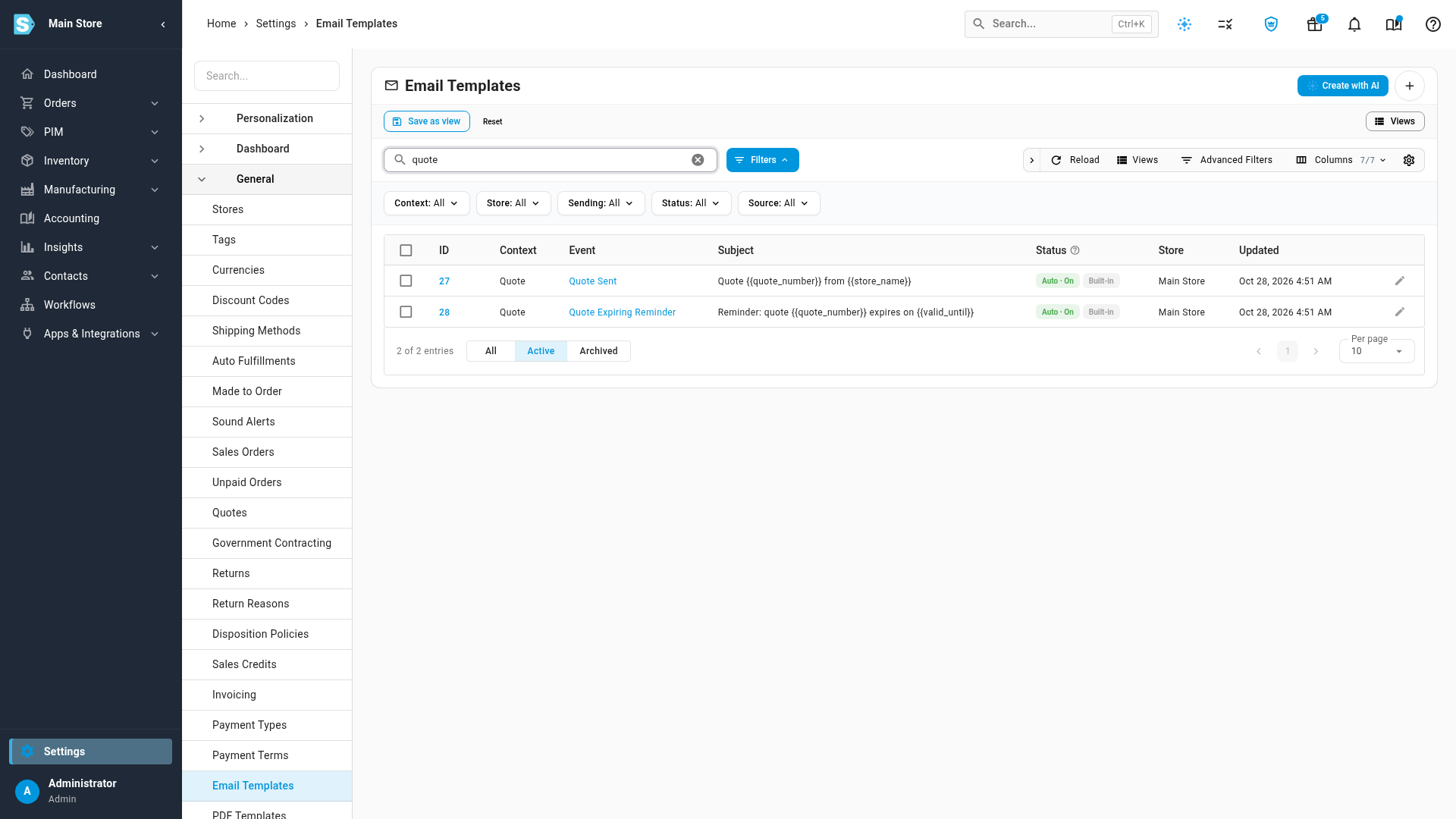Open the Status: All filter dropdown

(691, 203)
